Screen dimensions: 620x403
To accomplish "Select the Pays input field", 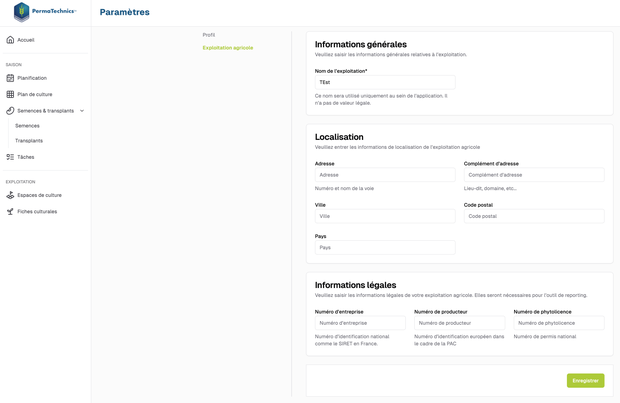I will click(x=384, y=247).
